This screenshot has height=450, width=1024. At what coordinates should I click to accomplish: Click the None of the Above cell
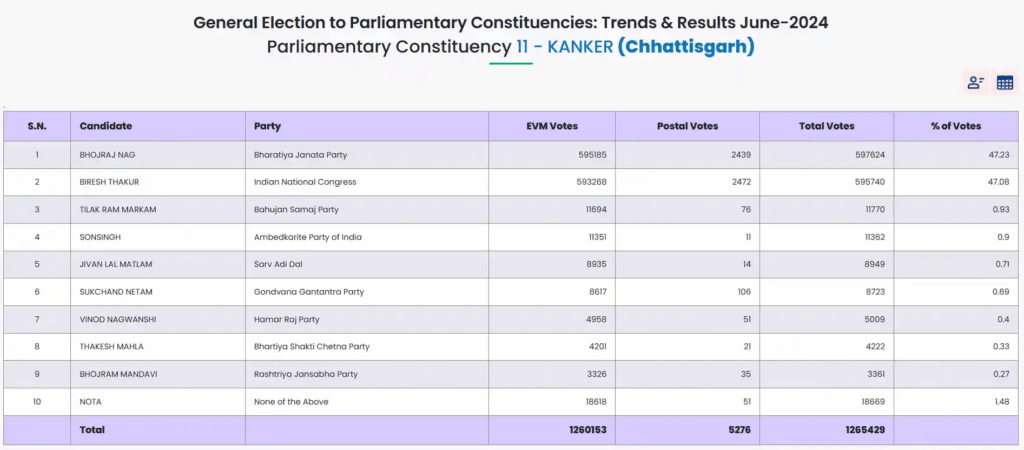point(293,401)
